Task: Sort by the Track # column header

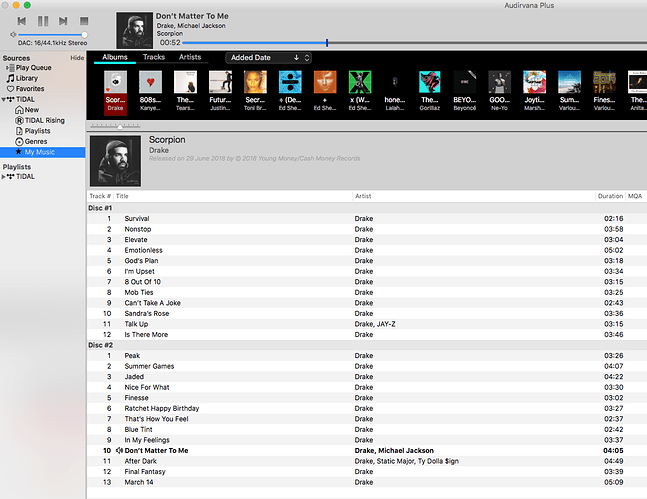Action: (x=100, y=196)
